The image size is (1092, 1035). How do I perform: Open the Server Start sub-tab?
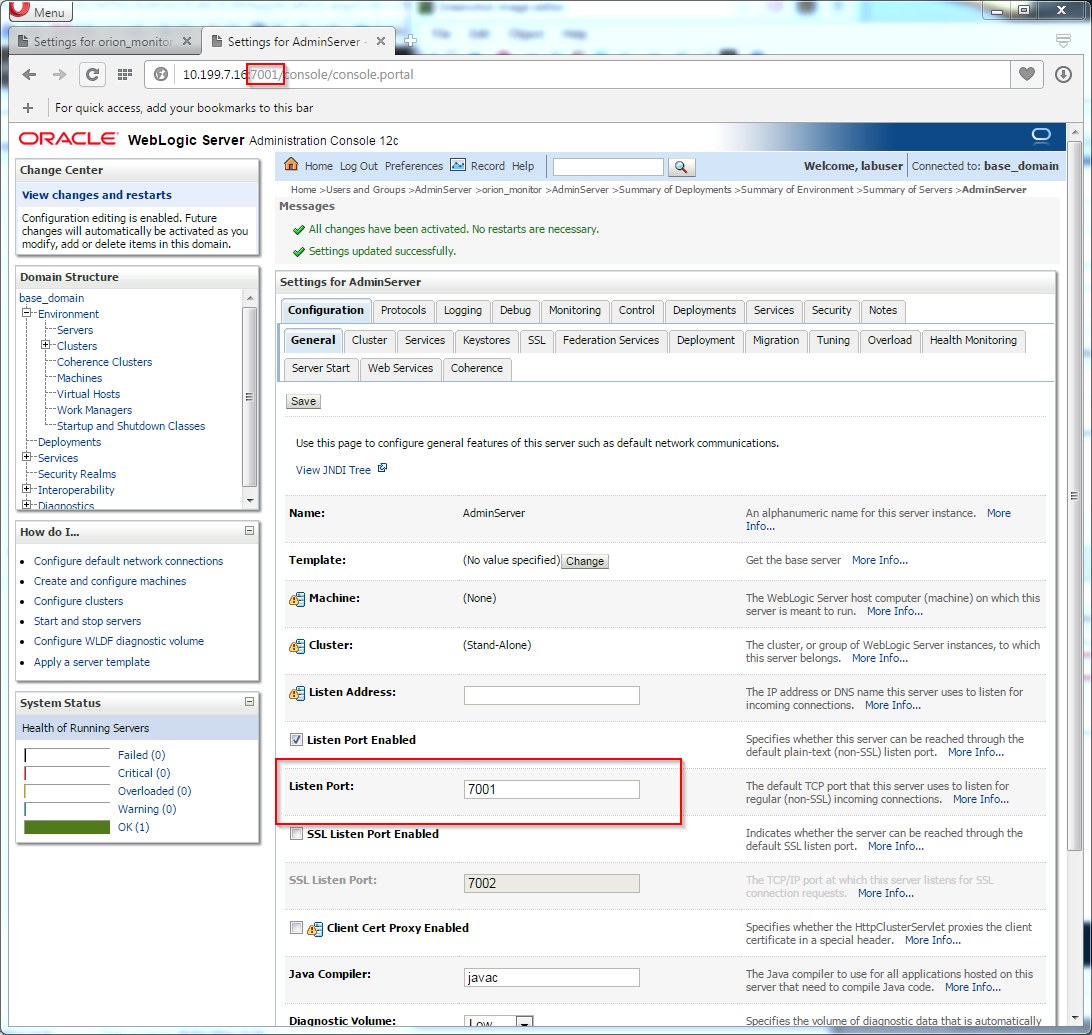tap(321, 368)
